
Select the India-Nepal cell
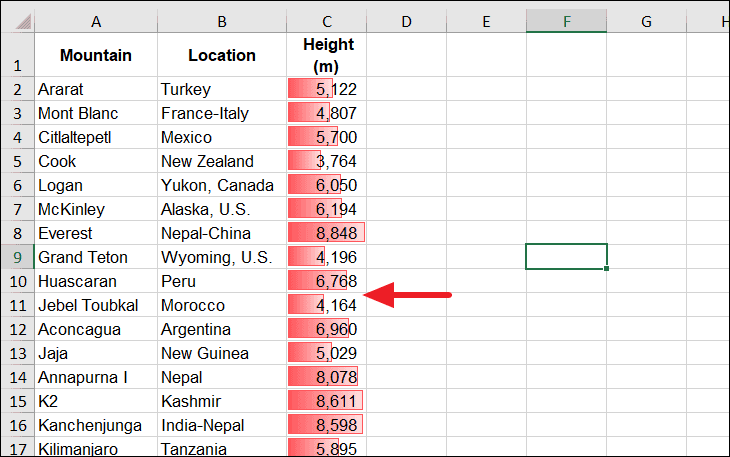coord(222,425)
